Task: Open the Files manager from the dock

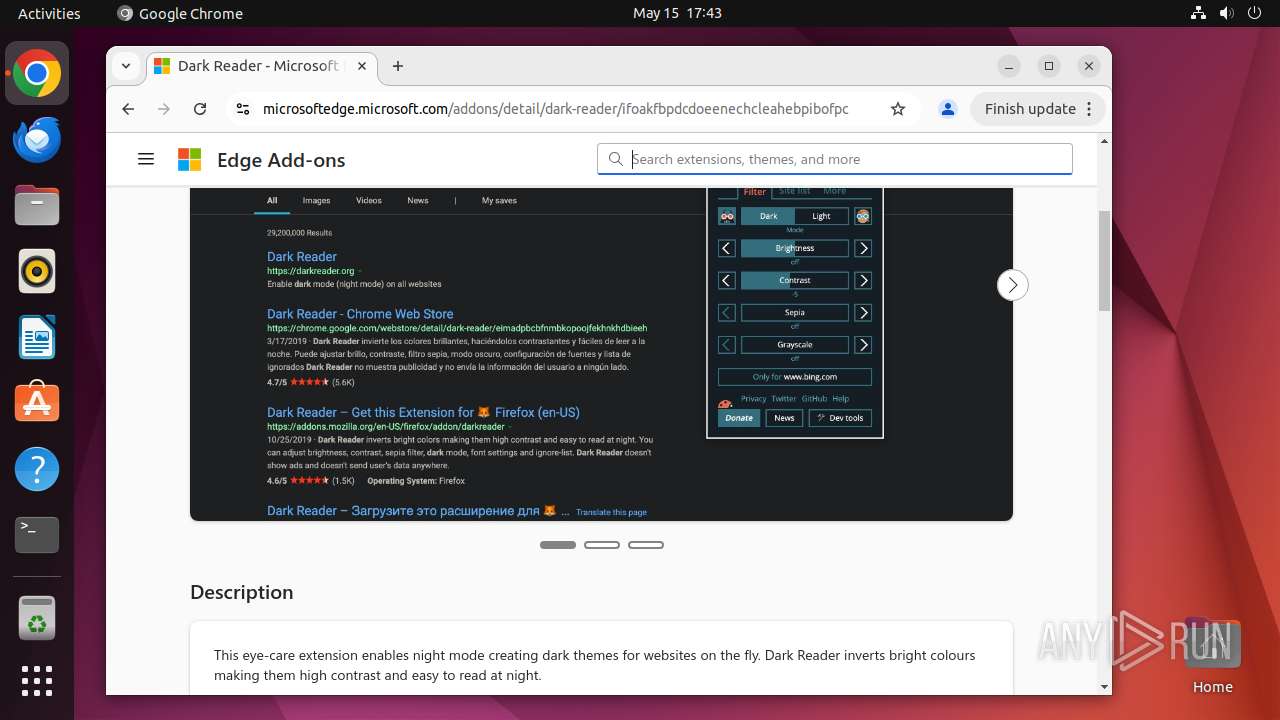Action: [37, 206]
